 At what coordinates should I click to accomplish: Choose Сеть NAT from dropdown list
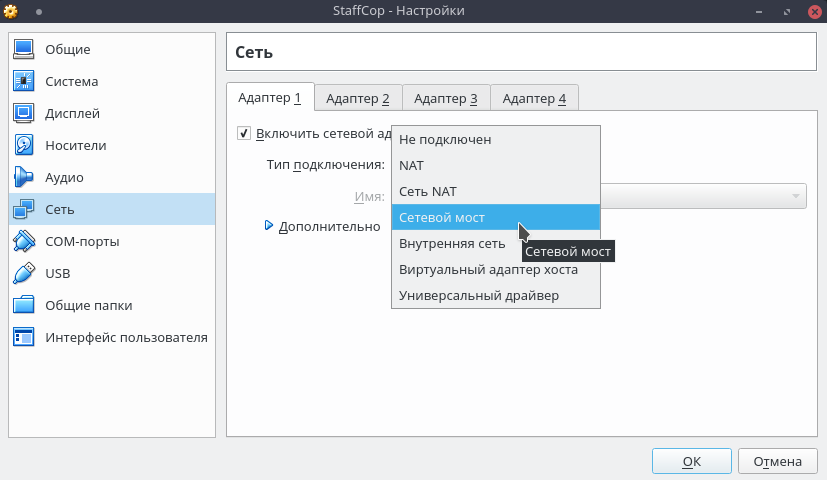pyautogui.click(x=496, y=191)
